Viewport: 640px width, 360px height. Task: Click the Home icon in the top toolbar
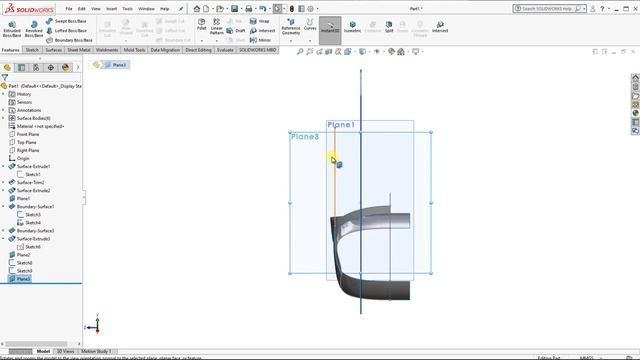pos(197,9)
